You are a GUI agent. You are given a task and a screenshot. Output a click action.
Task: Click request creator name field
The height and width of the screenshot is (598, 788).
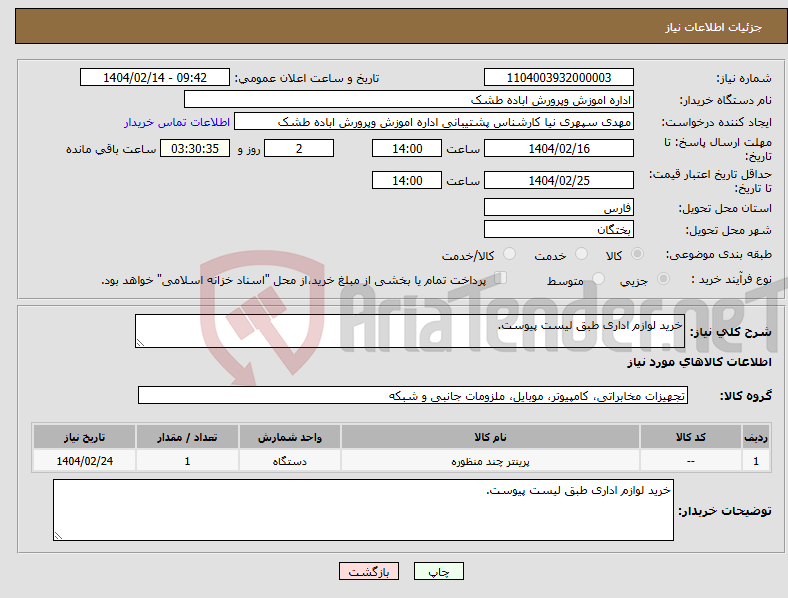point(434,122)
